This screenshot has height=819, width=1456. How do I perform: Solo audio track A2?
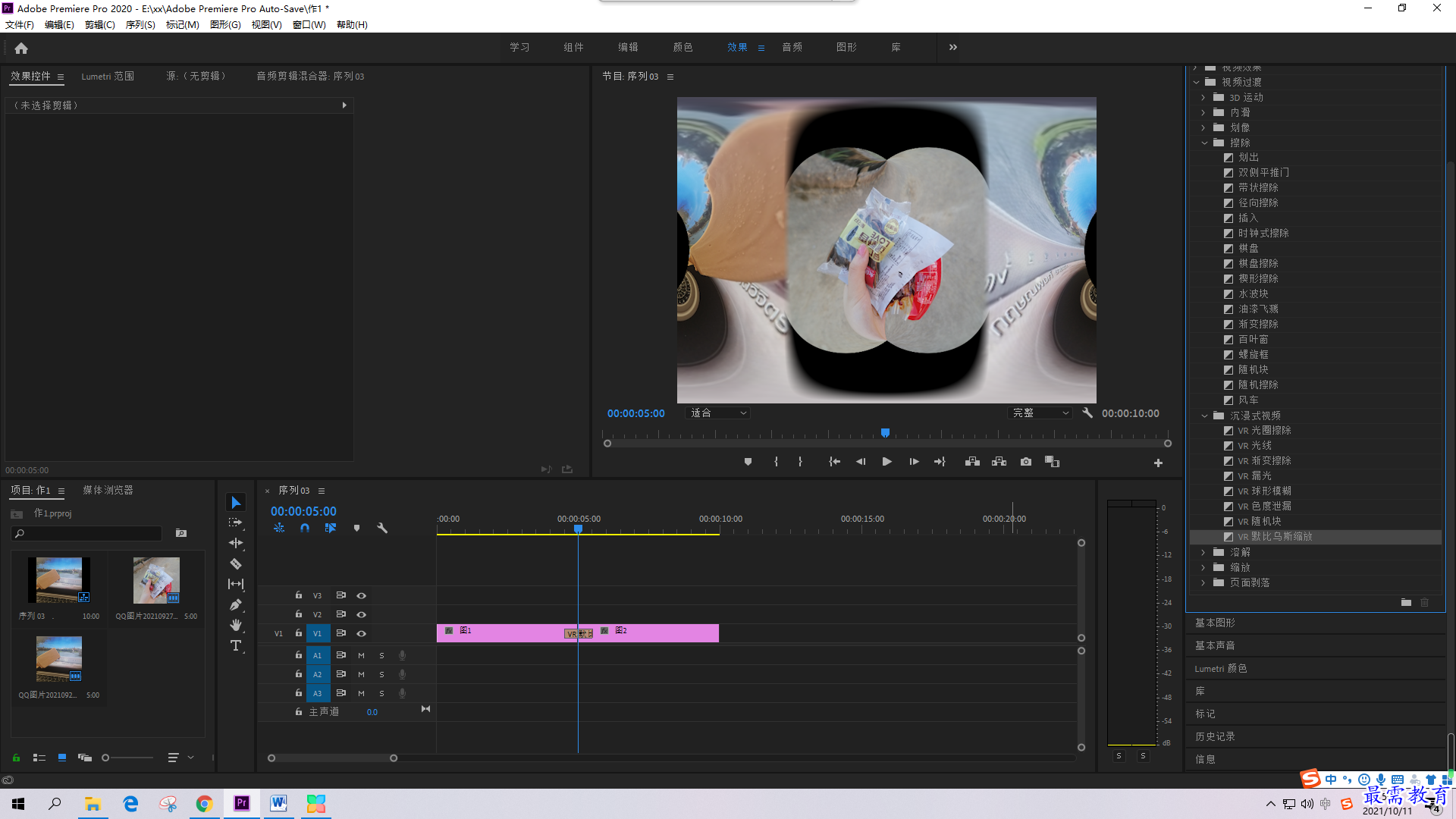pyautogui.click(x=381, y=674)
